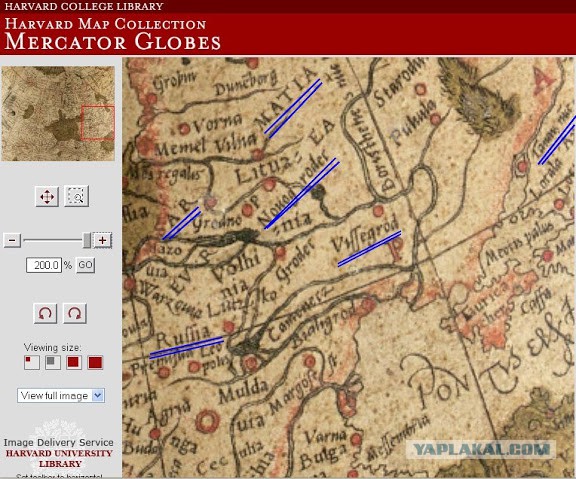Click the plus zoom in button
The height and width of the screenshot is (479, 576).
point(102,240)
